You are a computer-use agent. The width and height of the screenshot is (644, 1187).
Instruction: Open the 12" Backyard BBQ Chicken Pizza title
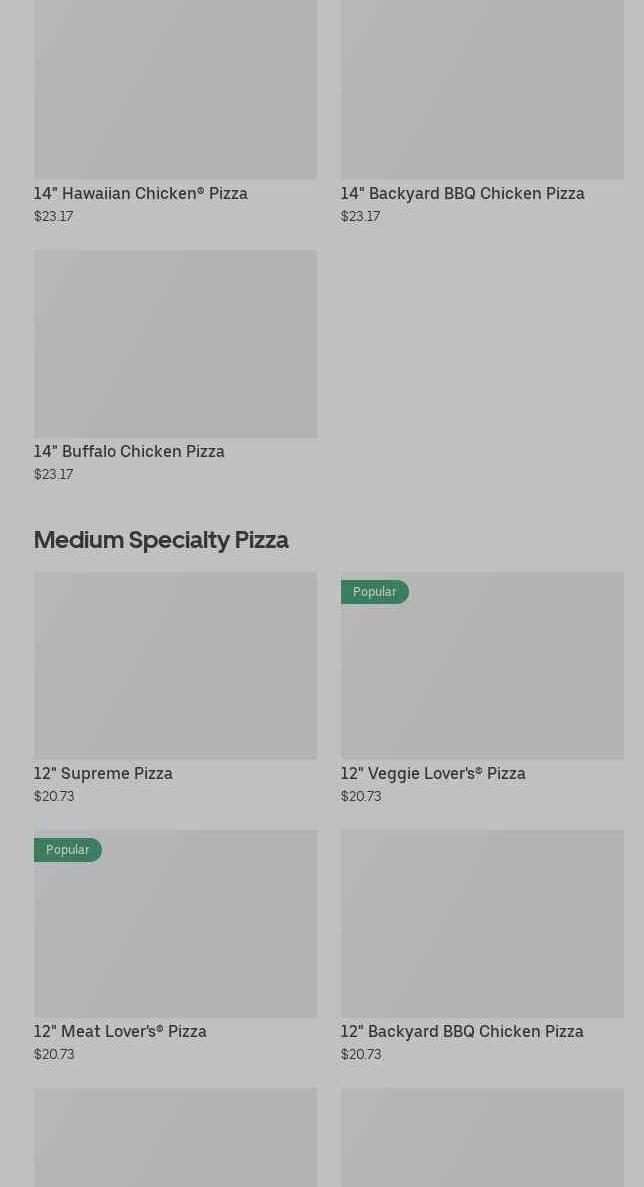pos(462,1031)
